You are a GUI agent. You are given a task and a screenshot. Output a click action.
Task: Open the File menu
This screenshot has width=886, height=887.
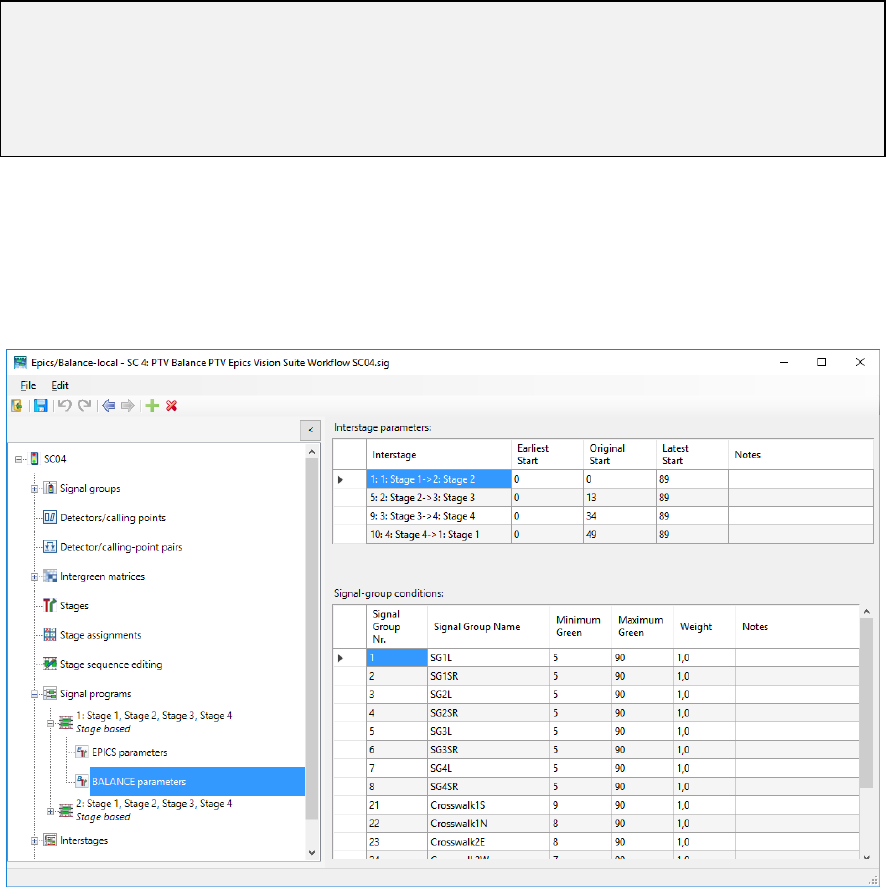click(x=28, y=385)
